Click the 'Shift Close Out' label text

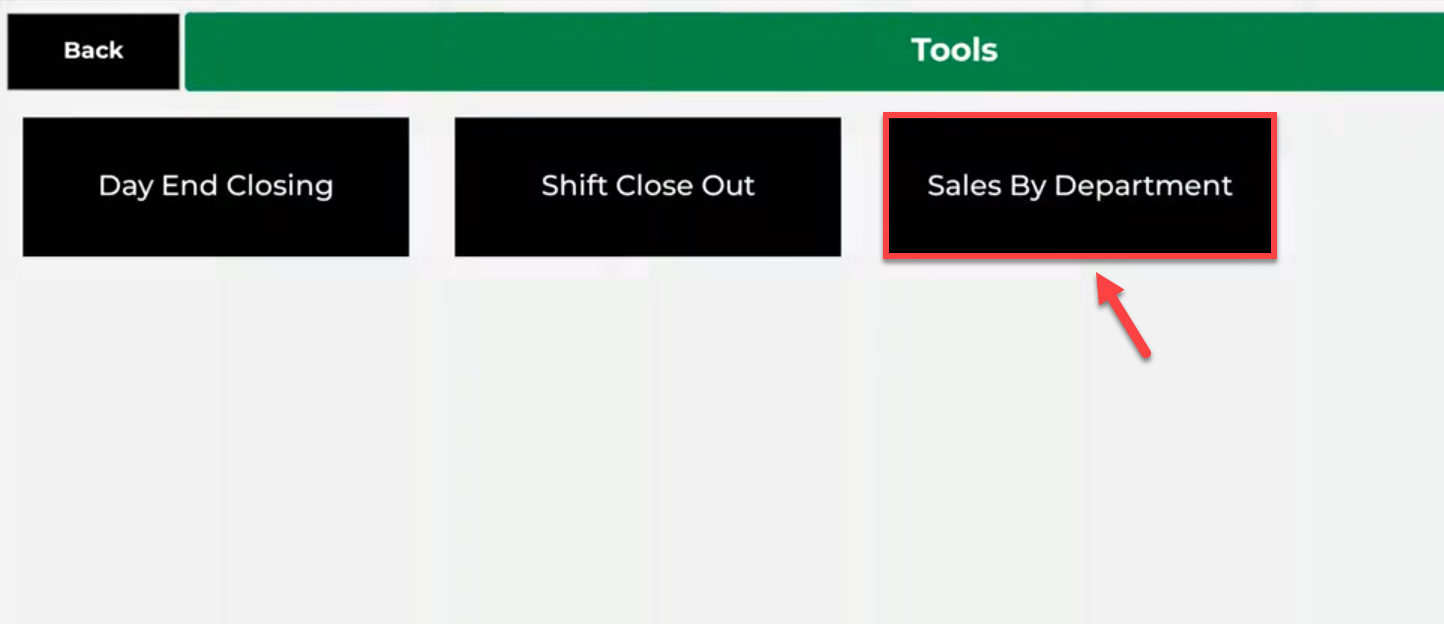(x=647, y=186)
